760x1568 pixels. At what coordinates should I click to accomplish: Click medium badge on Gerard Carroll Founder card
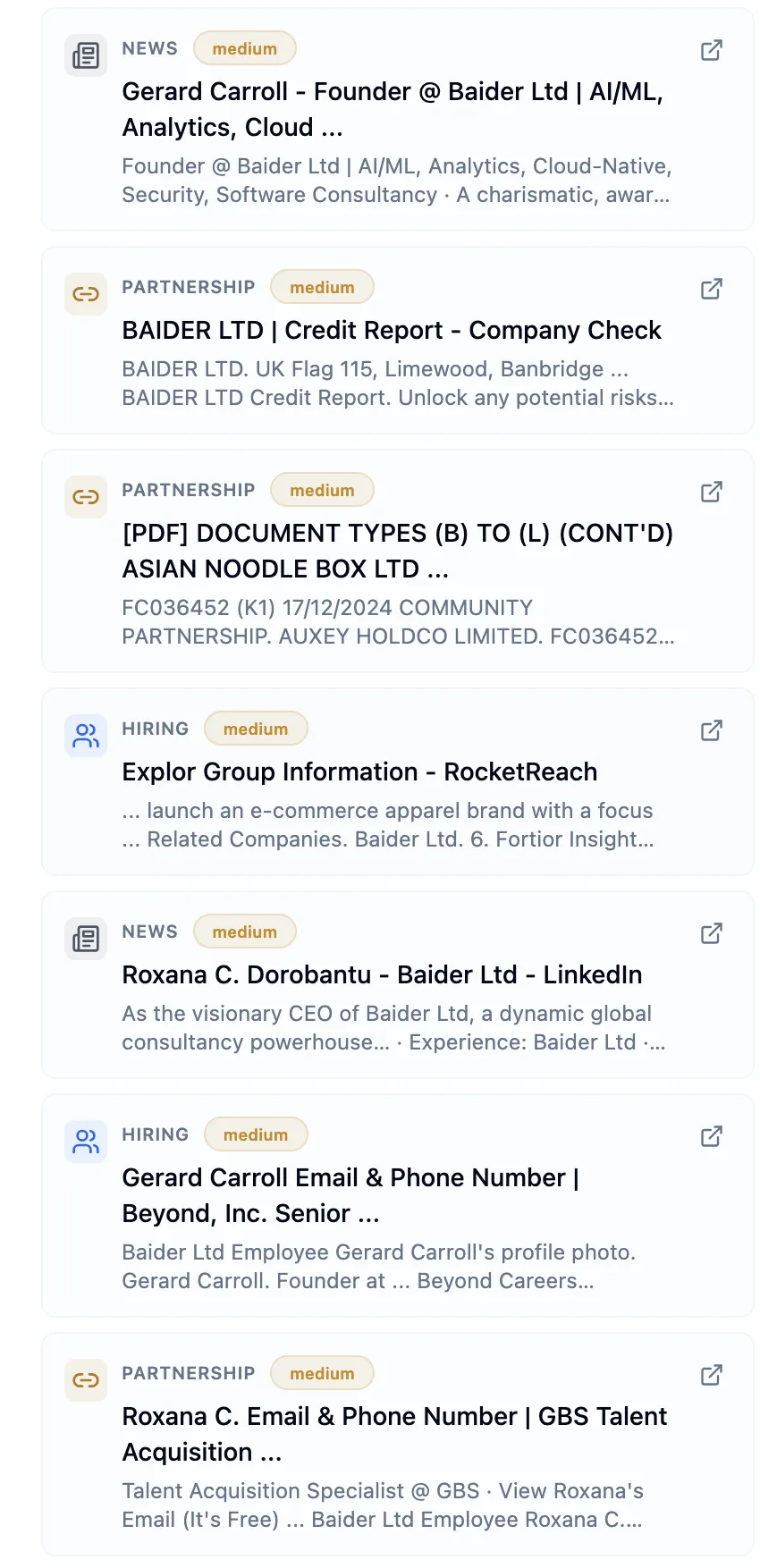(x=245, y=48)
